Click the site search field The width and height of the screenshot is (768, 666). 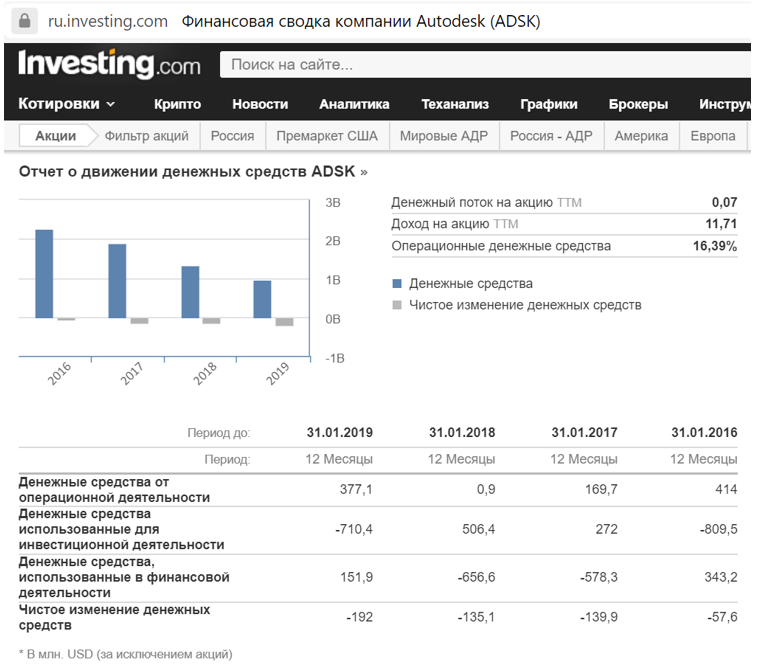[480, 65]
